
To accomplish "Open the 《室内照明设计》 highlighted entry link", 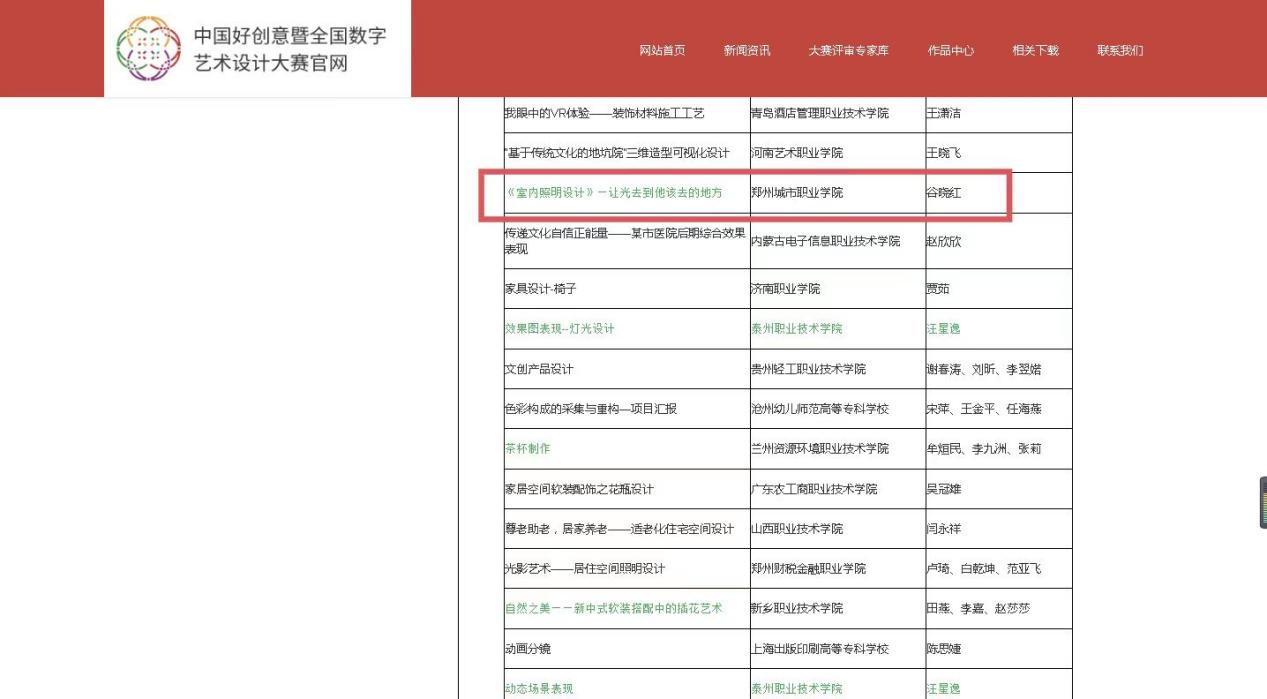I will [613, 192].
